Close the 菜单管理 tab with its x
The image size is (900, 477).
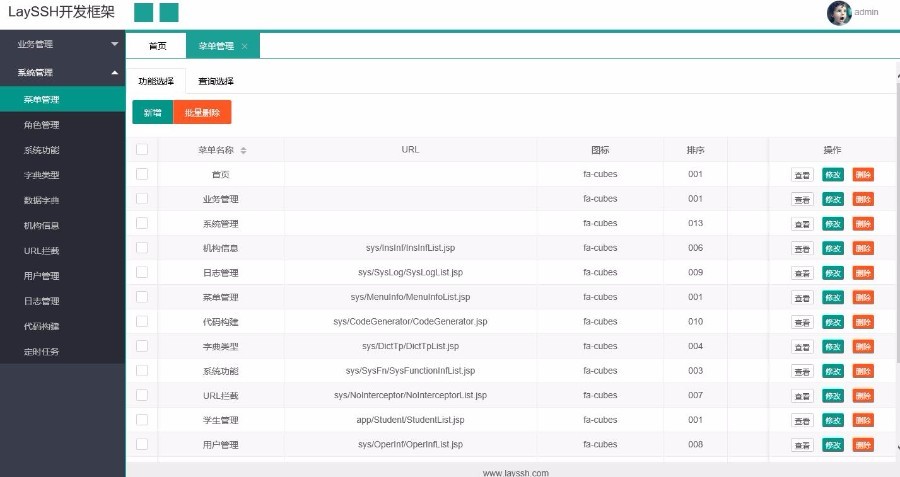click(x=245, y=46)
